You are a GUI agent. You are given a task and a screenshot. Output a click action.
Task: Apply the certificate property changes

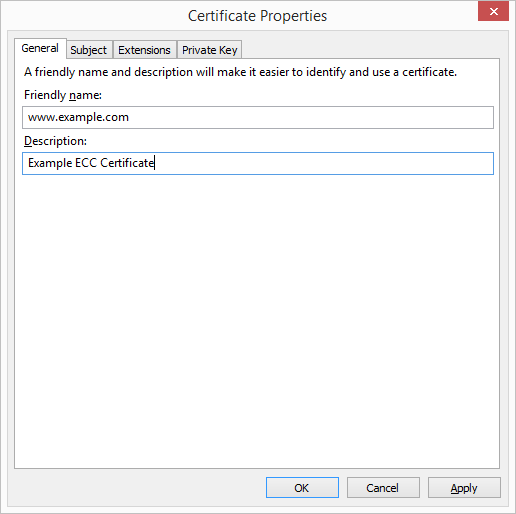464,488
